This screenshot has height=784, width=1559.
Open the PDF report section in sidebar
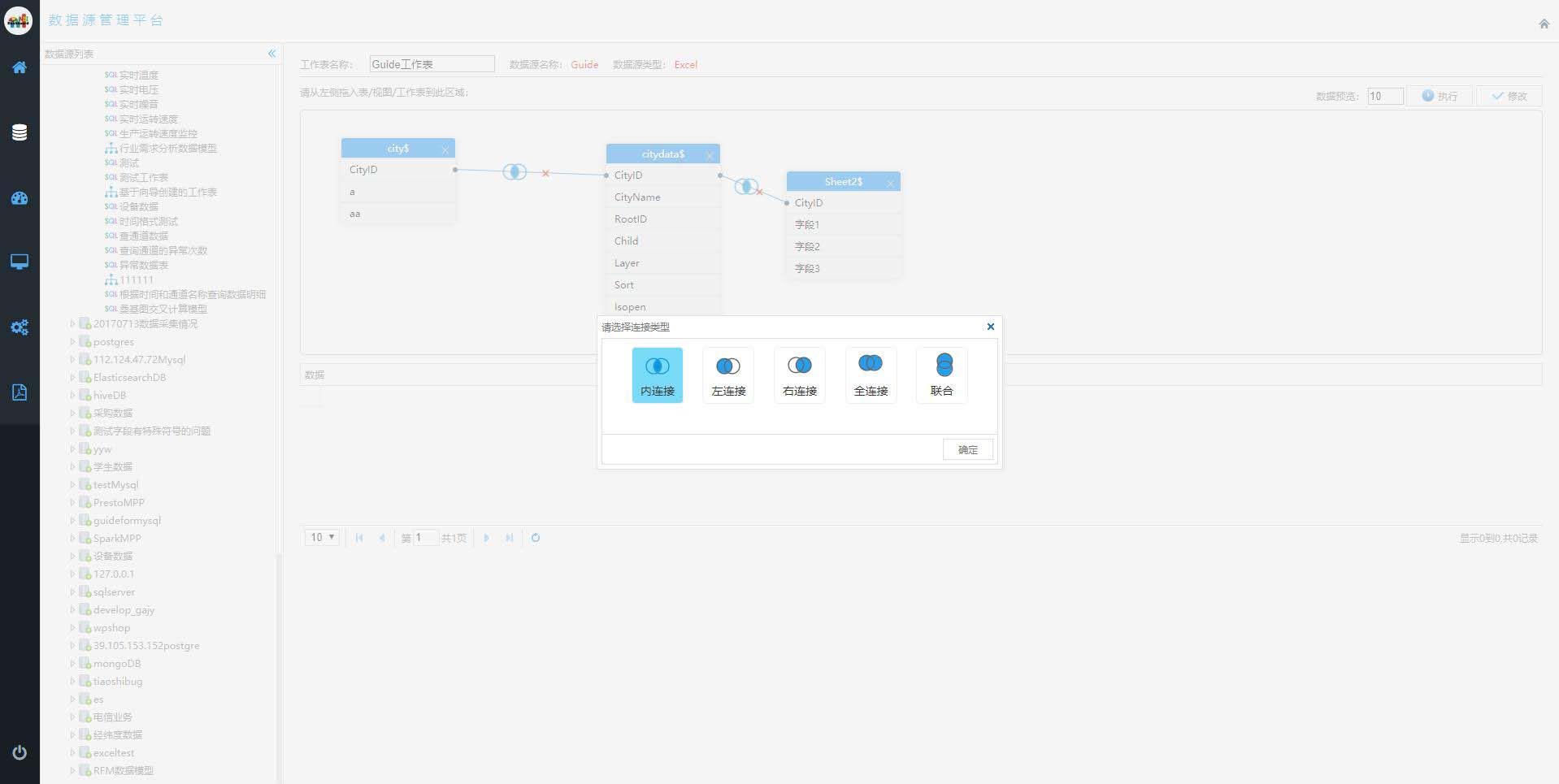click(20, 392)
